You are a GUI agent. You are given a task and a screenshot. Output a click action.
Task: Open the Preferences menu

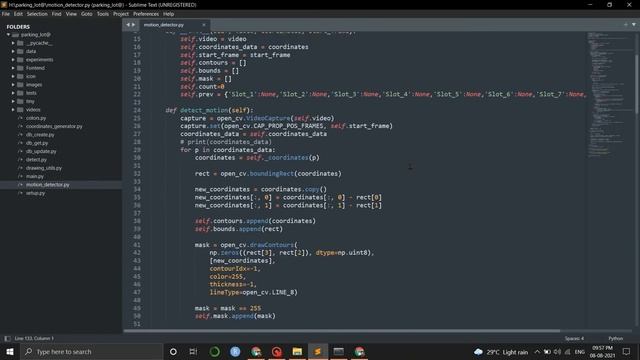pos(146,14)
